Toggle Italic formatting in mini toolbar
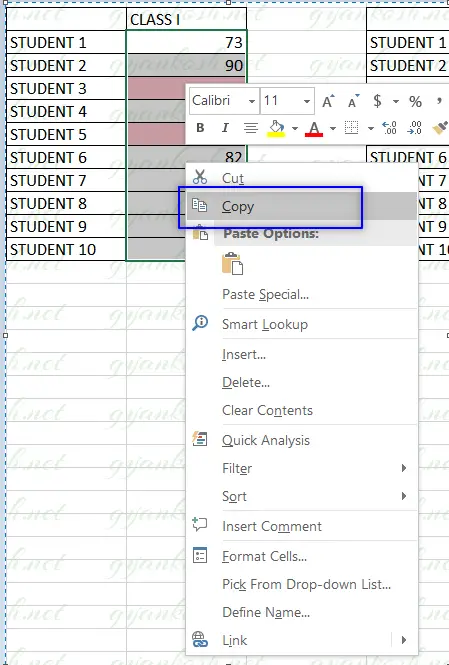Viewport: 449px width, 665px height. 225,128
